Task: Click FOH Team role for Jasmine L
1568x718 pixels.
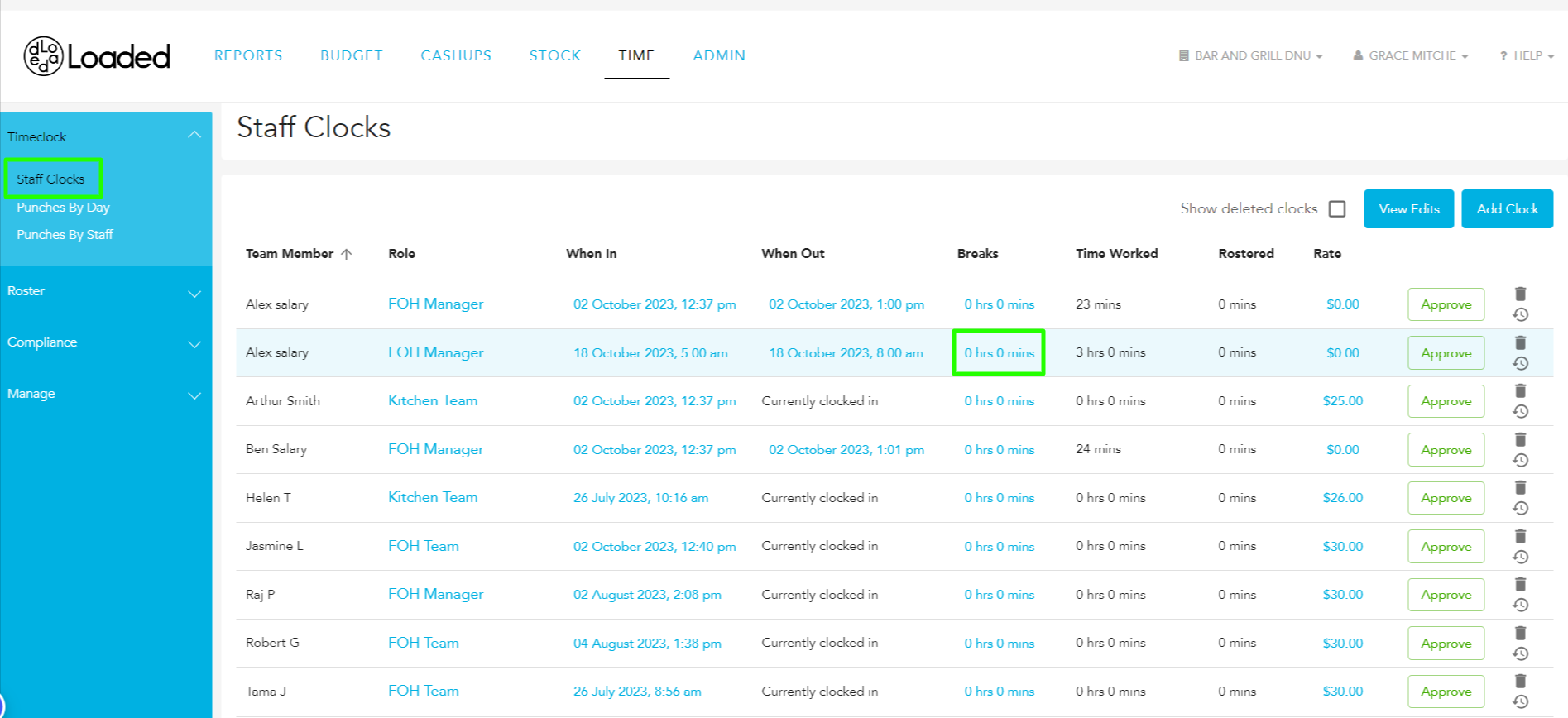Action: click(x=423, y=546)
